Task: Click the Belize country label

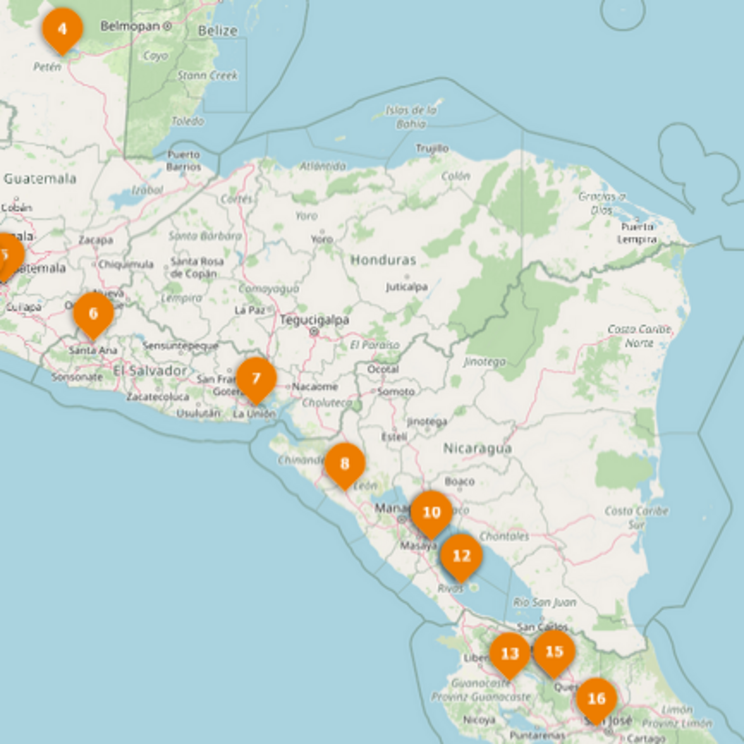Action: (x=218, y=31)
